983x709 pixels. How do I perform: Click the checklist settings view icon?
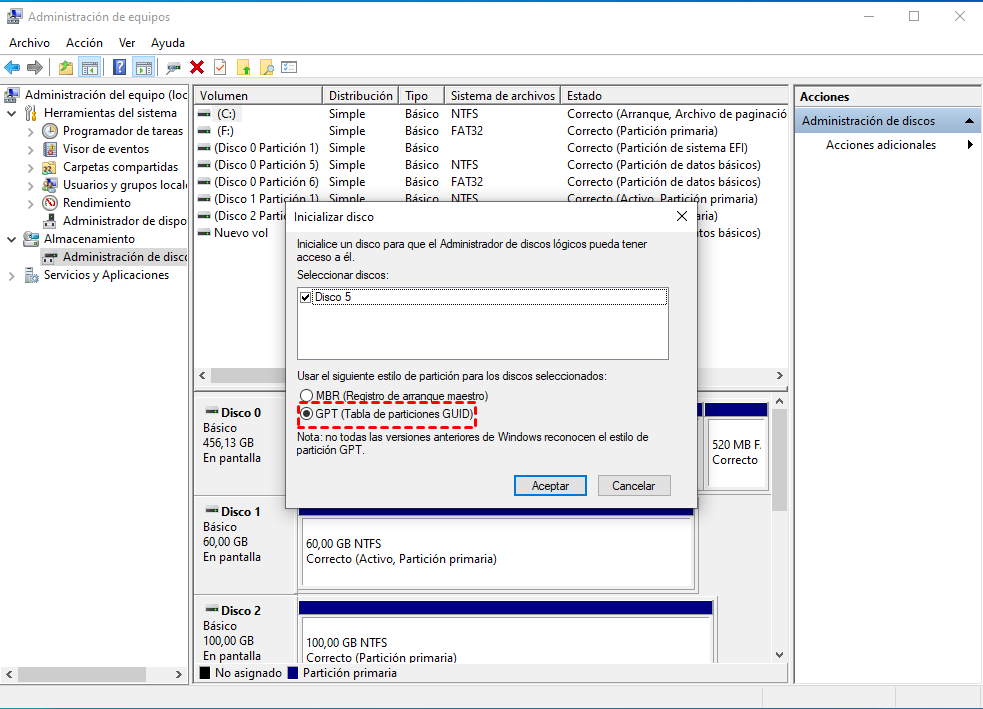[x=289, y=67]
